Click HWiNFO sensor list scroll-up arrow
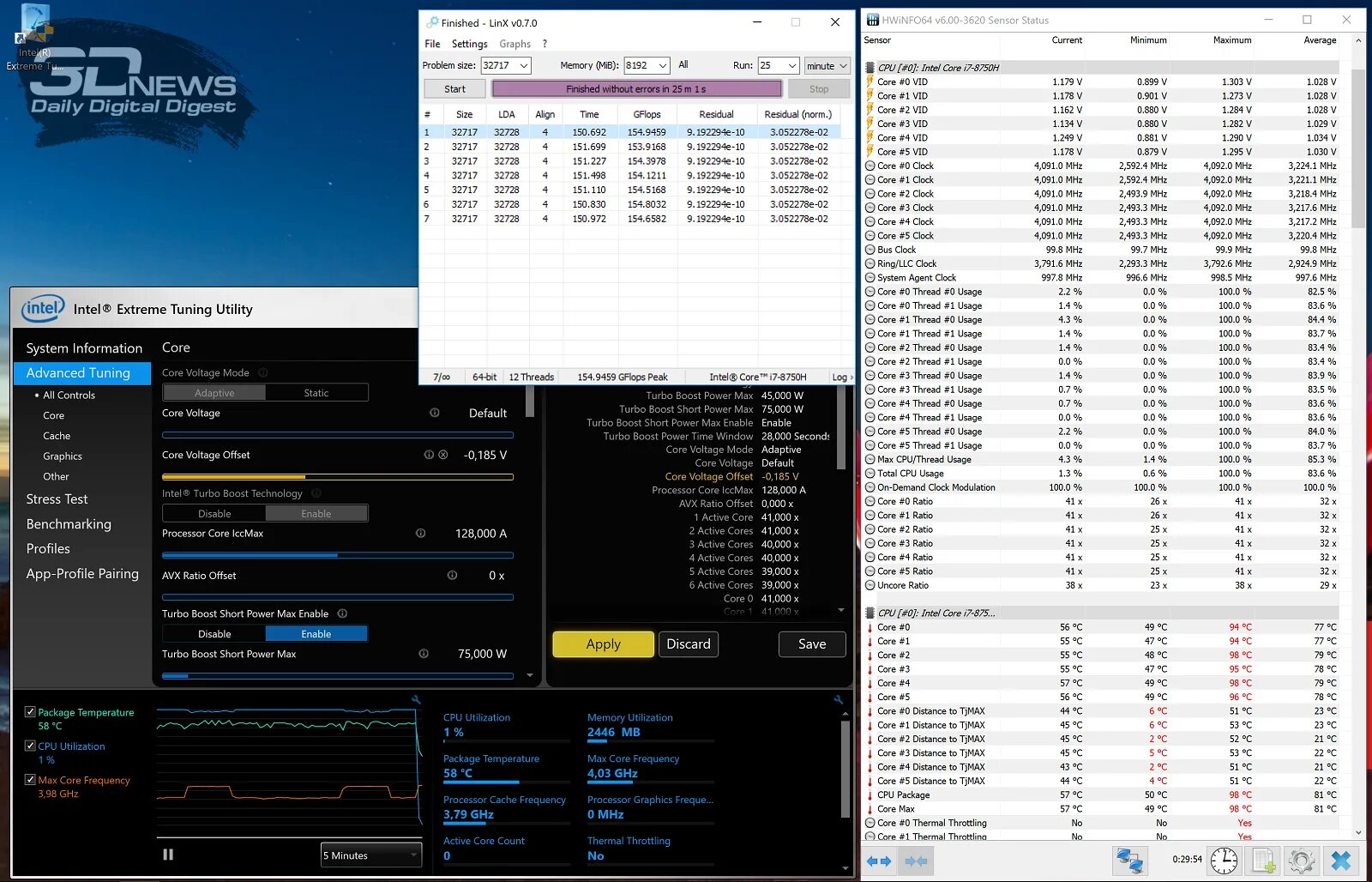The height and width of the screenshot is (882, 1372). click(x=1358, y=40)
